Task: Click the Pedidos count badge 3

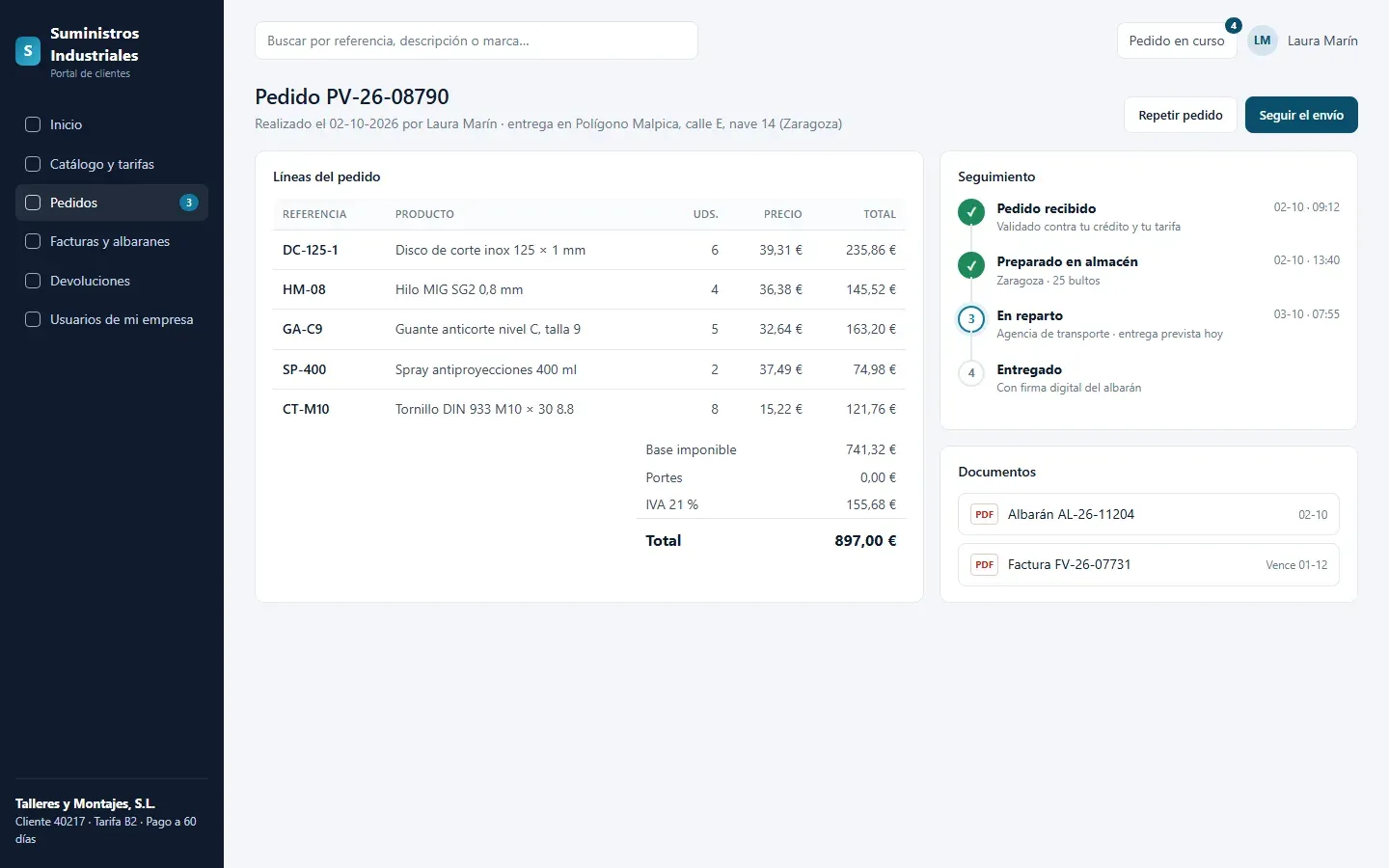Action: coord(189,203)
